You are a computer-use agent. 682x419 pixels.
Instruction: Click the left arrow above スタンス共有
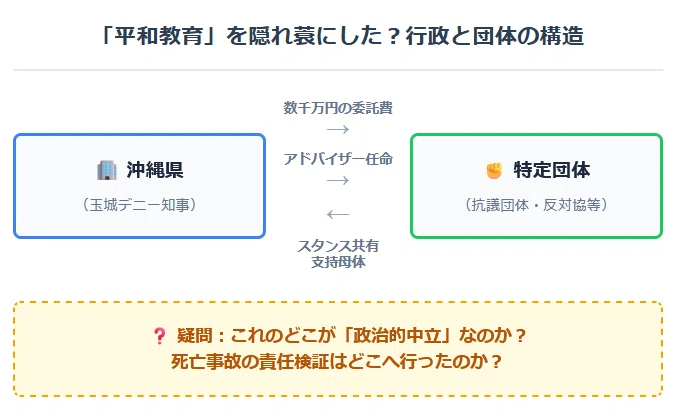point(338,214)
